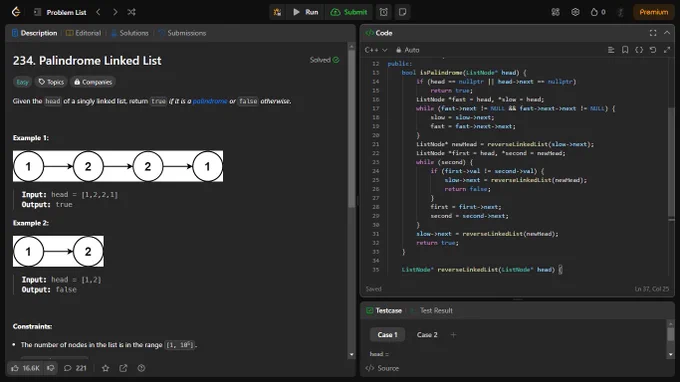Reset code to default with undo icon

click(653, 50)
